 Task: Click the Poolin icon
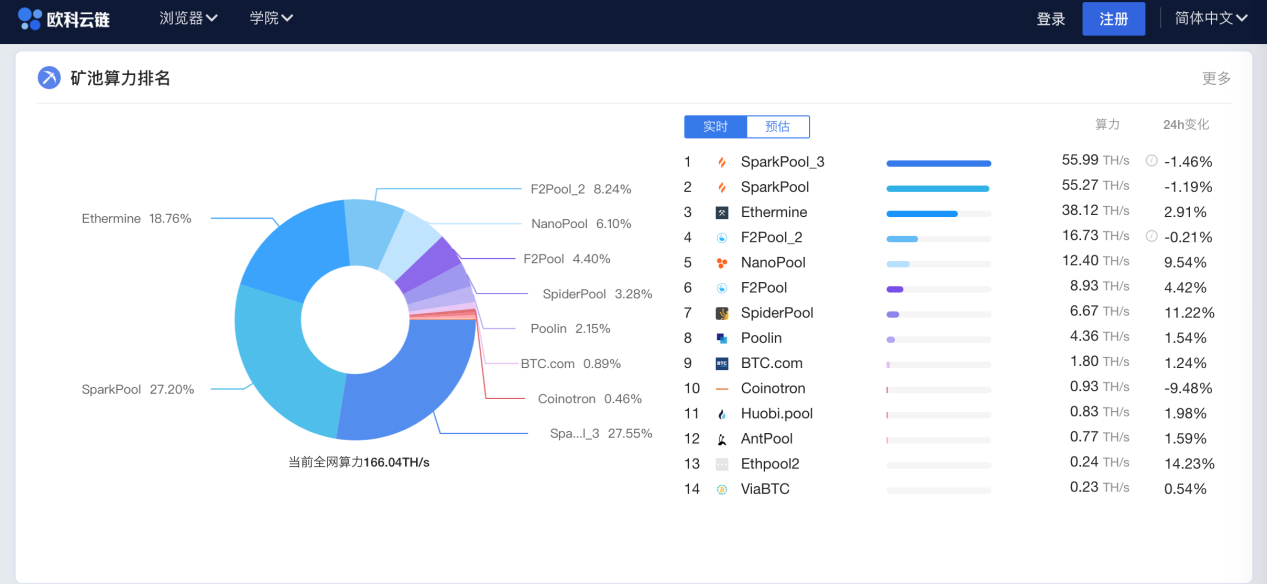coord(722,338)
